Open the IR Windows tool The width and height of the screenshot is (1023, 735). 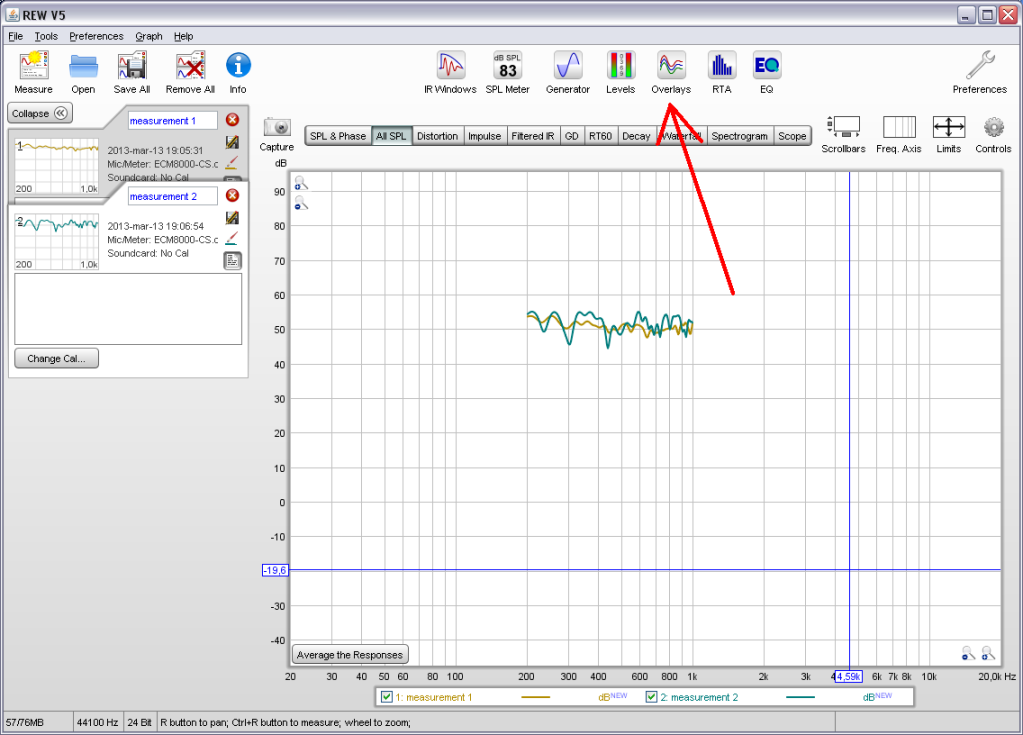[x=450, y=67]
